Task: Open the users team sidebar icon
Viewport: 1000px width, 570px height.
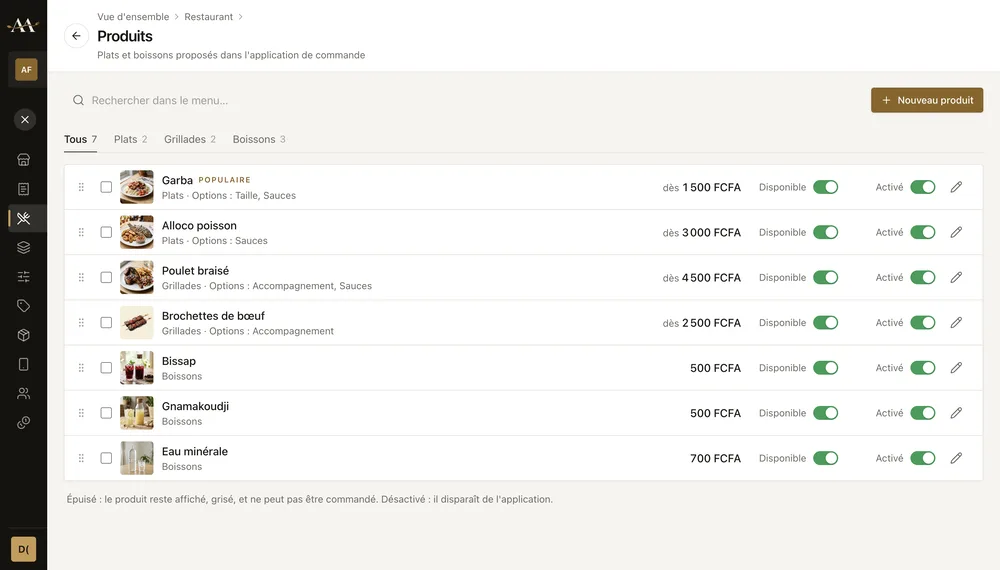Action: tap(24, 393)
